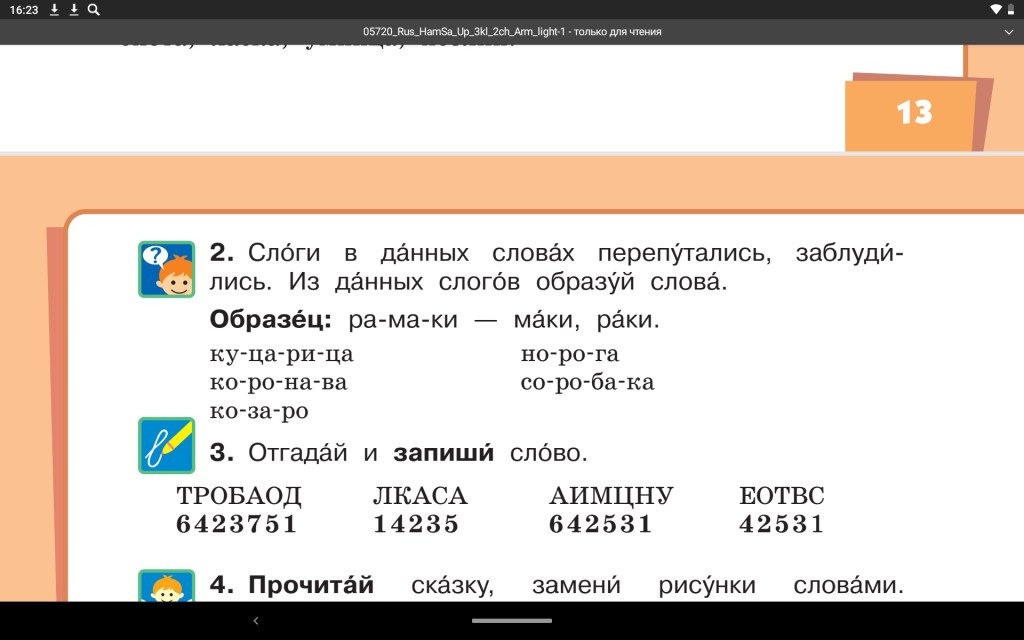The width and height of the screenshot is (1024, 640).
Task: Tap the document title 05720_Rus_HamSa_Up_3kl
Action: 511,32
